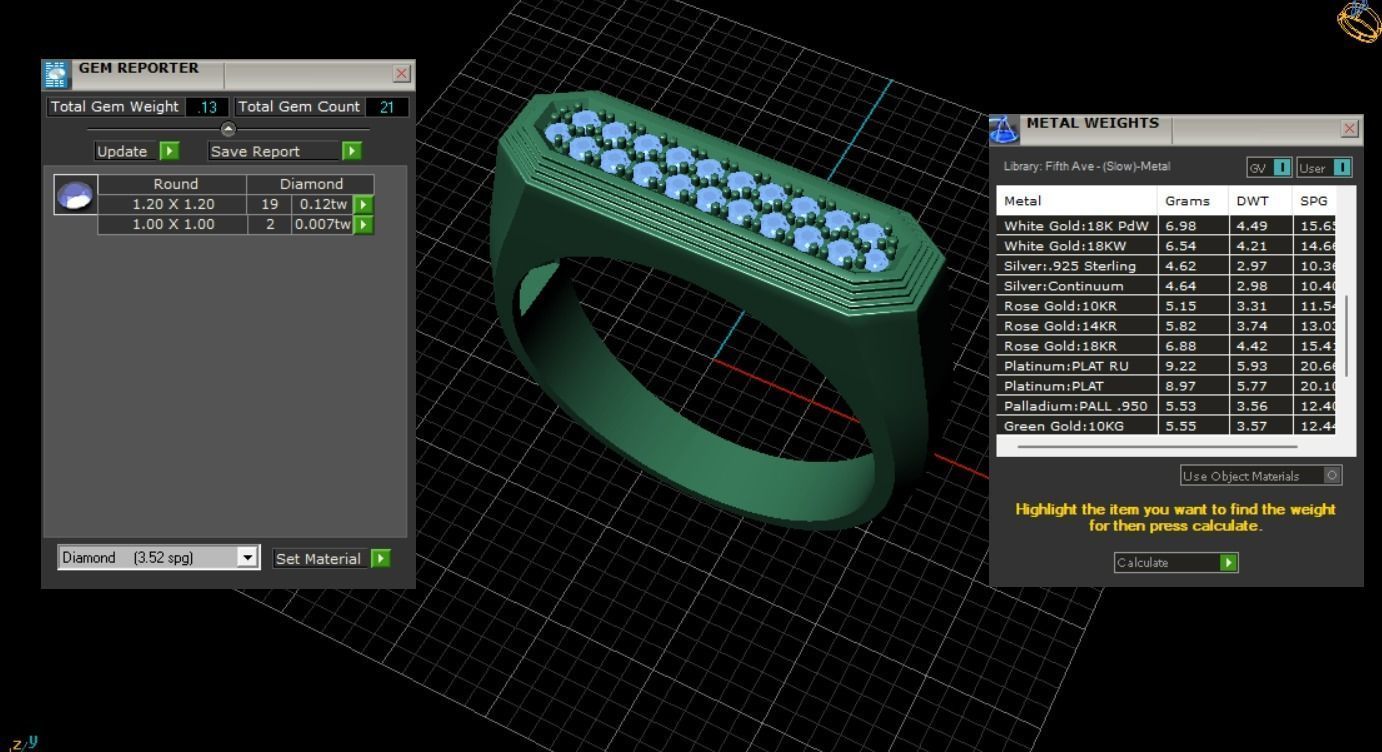Click the Total Gem Count value field

coord(387,107)
